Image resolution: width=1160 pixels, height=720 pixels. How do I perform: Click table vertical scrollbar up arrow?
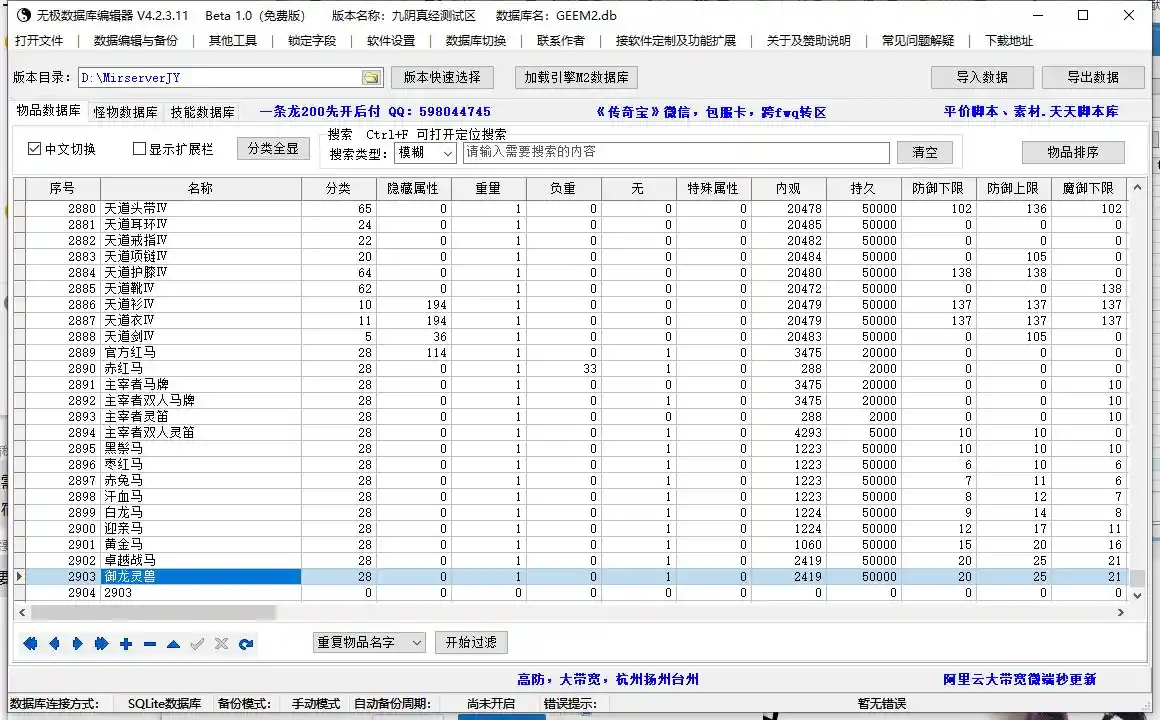point(1138,188)
